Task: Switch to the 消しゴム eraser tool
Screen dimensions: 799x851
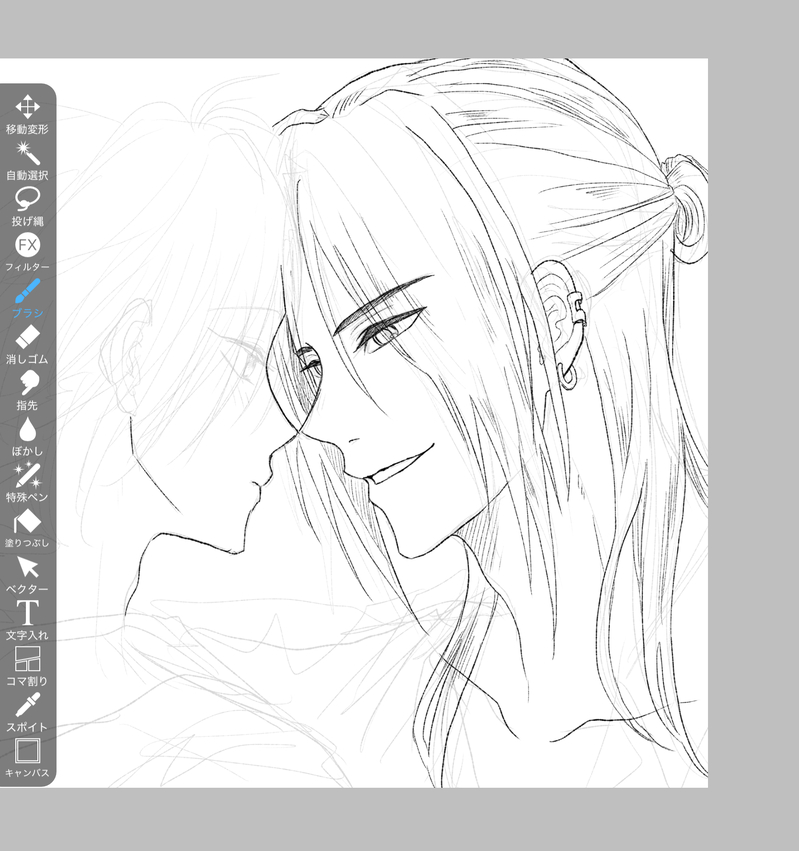Action: (x=27, y=345)
